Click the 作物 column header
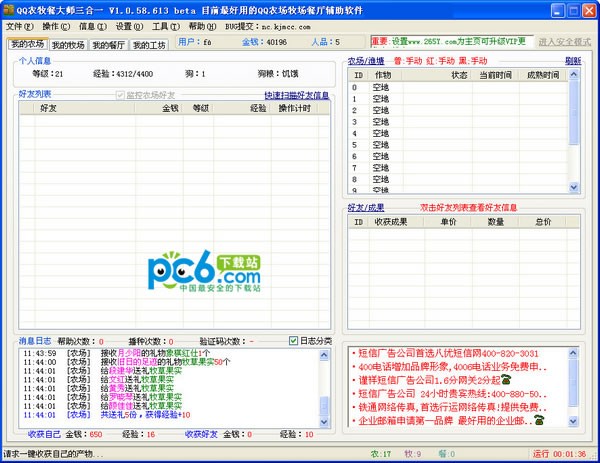The width and height of the screenshot is (600, 463). click(386, 75)
